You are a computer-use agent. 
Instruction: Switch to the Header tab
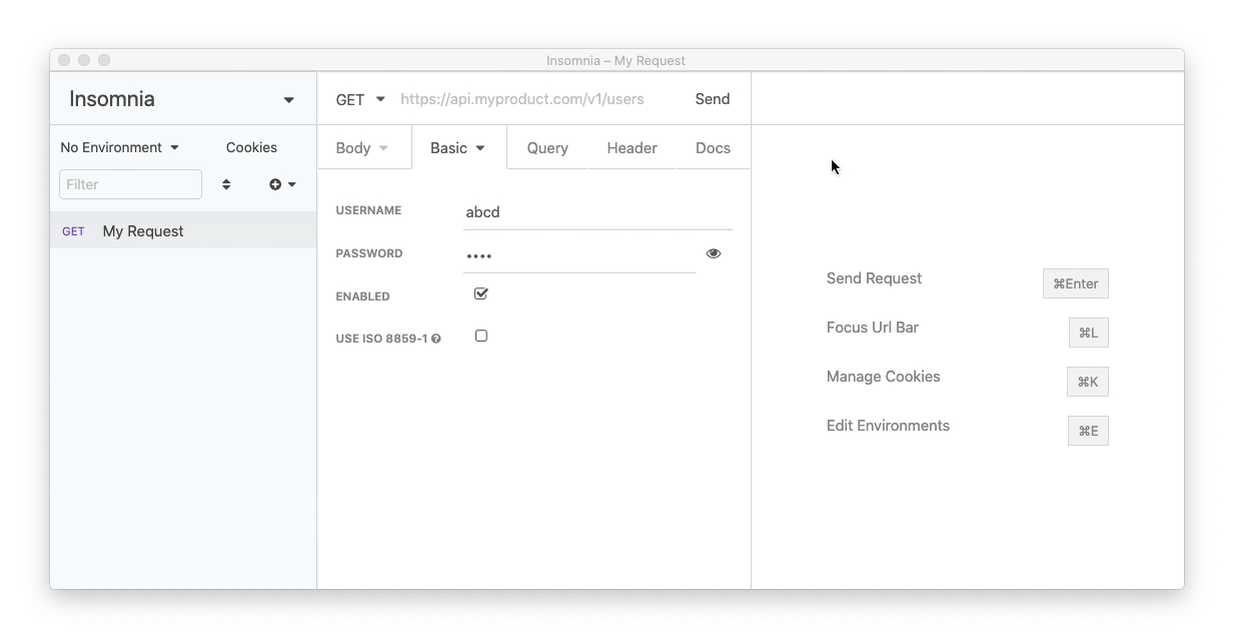click(632, 148)
